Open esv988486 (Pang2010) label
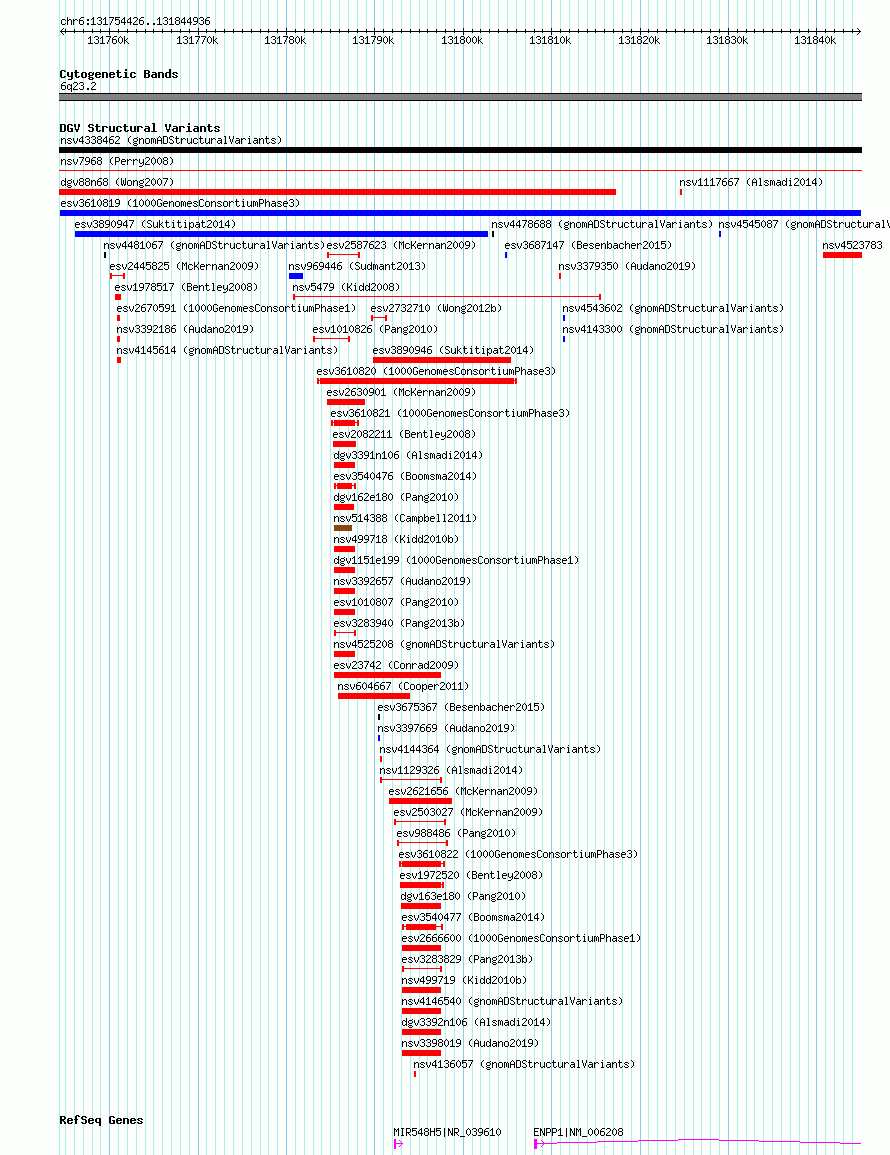 (x=457, y=833)
